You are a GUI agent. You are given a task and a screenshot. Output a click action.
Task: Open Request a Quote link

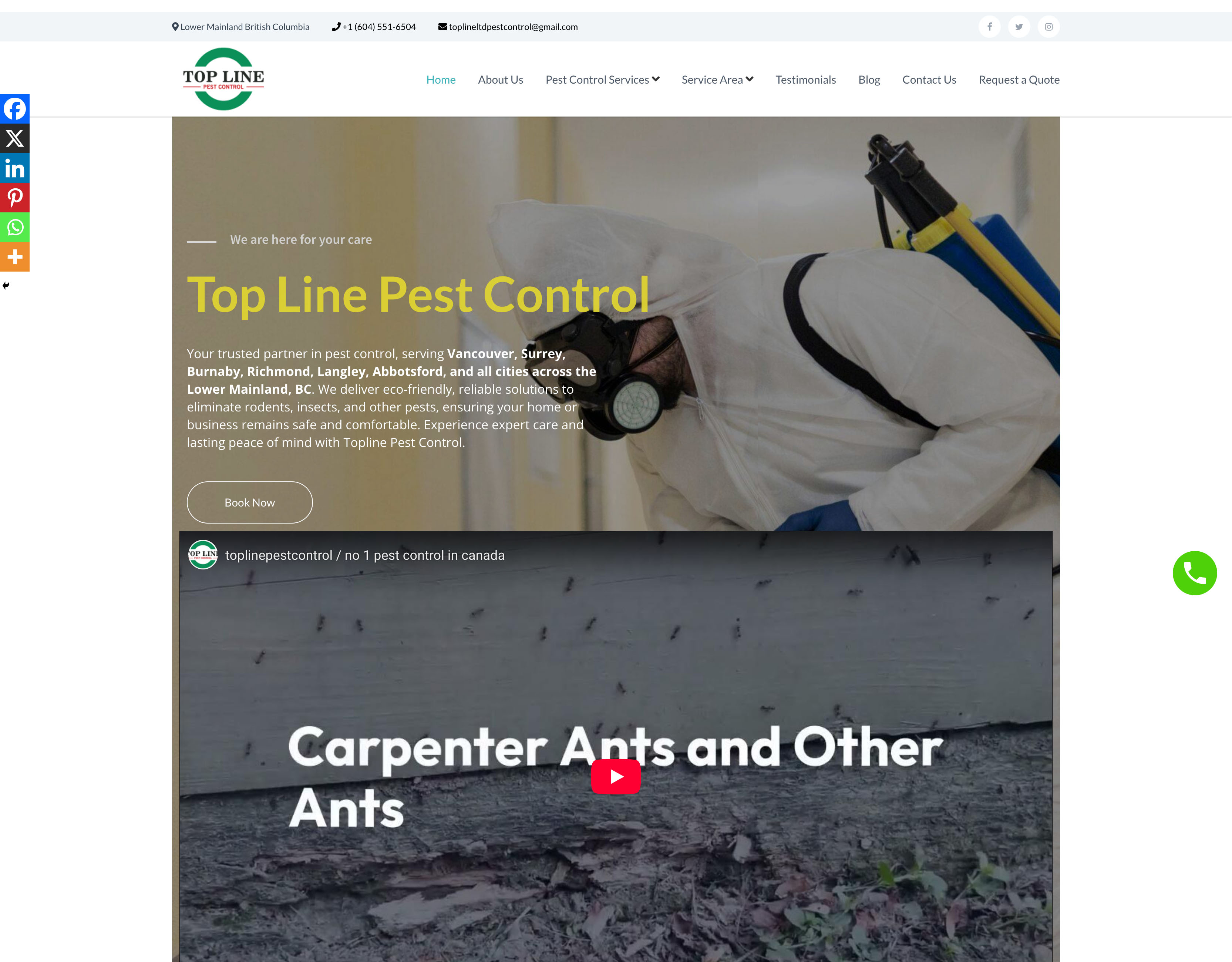(x=1019, y=80)
